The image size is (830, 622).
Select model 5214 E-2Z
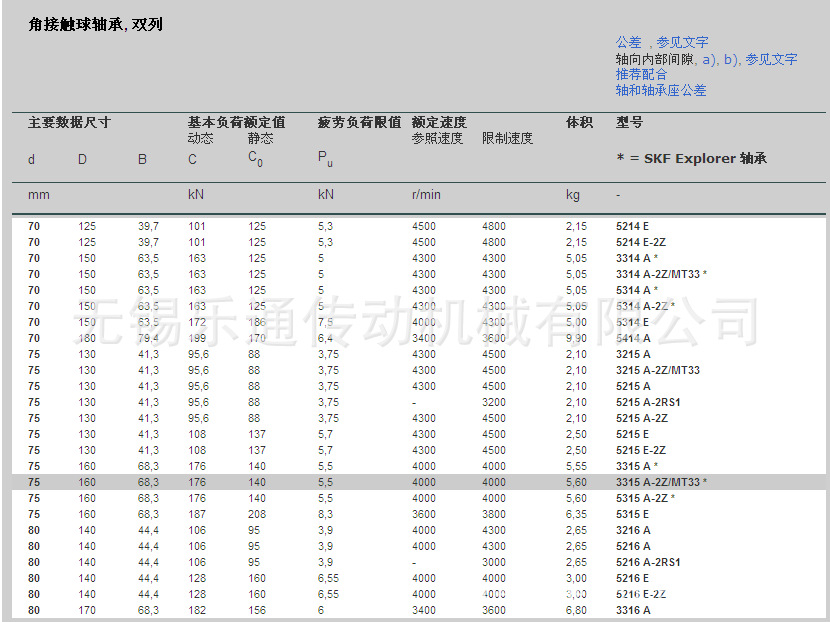(640, 242)
